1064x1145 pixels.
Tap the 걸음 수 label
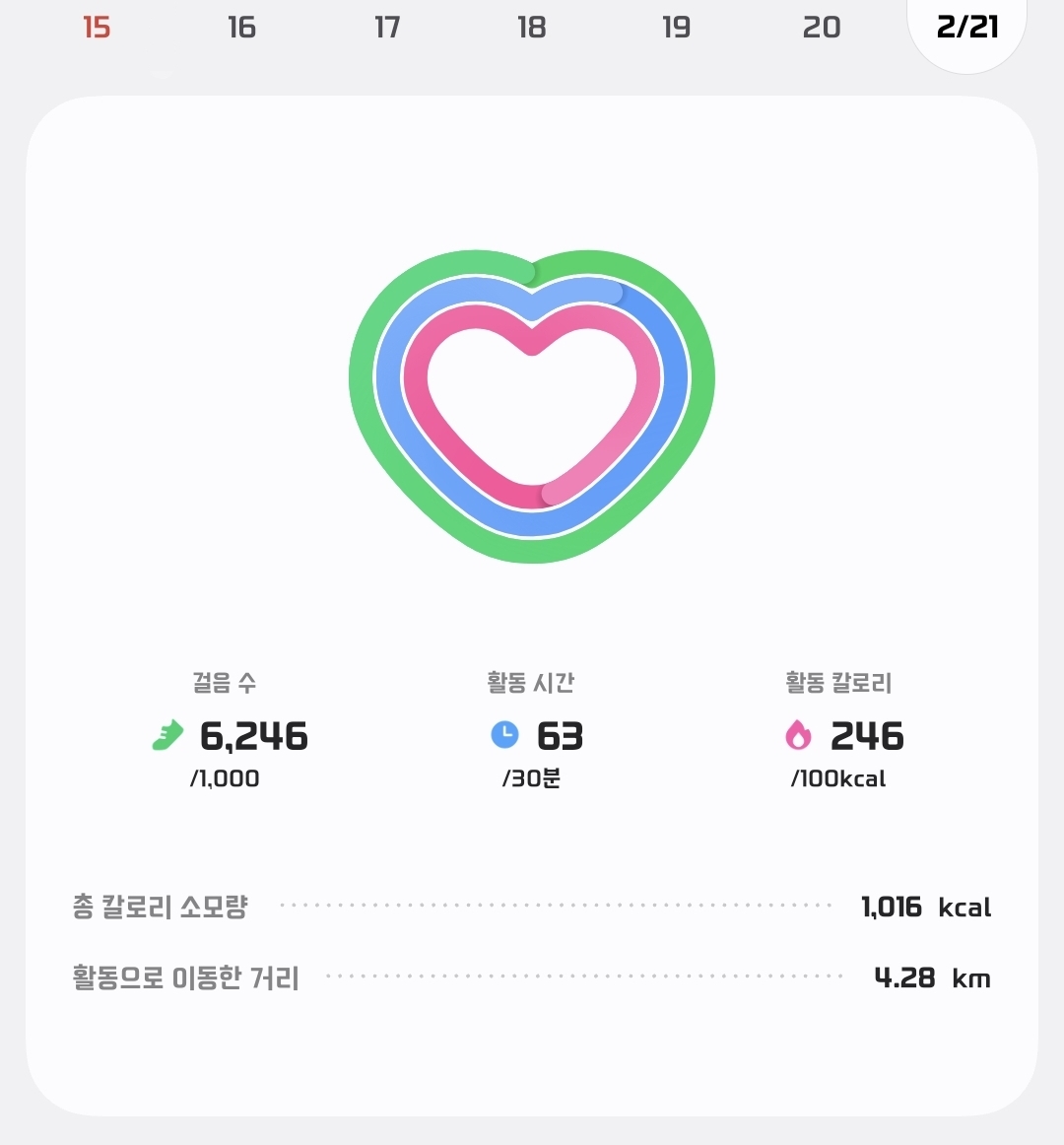tap(225, 682)
